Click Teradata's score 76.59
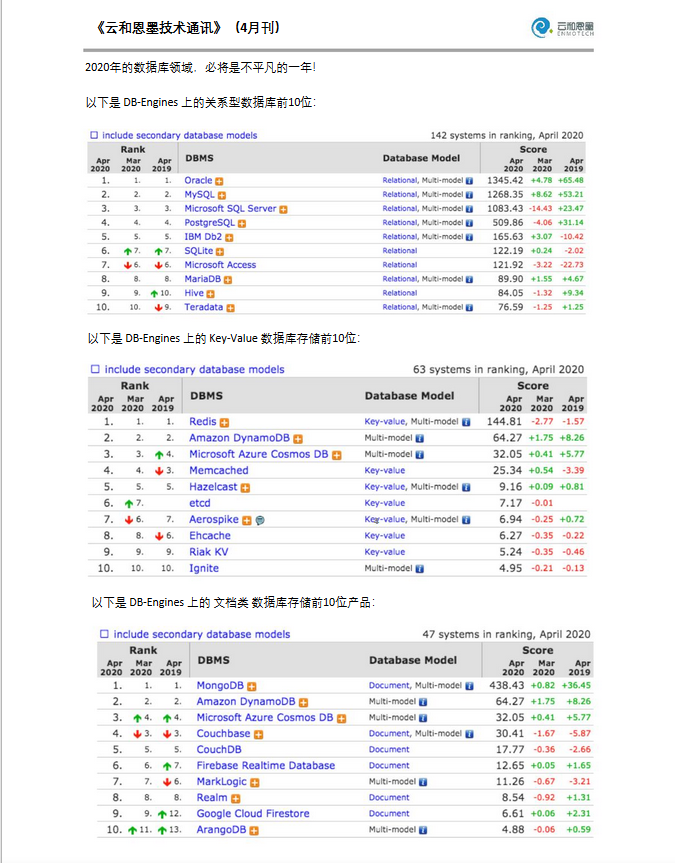The width and height of the screenshot is (675, 863). (x=511, y=307)
